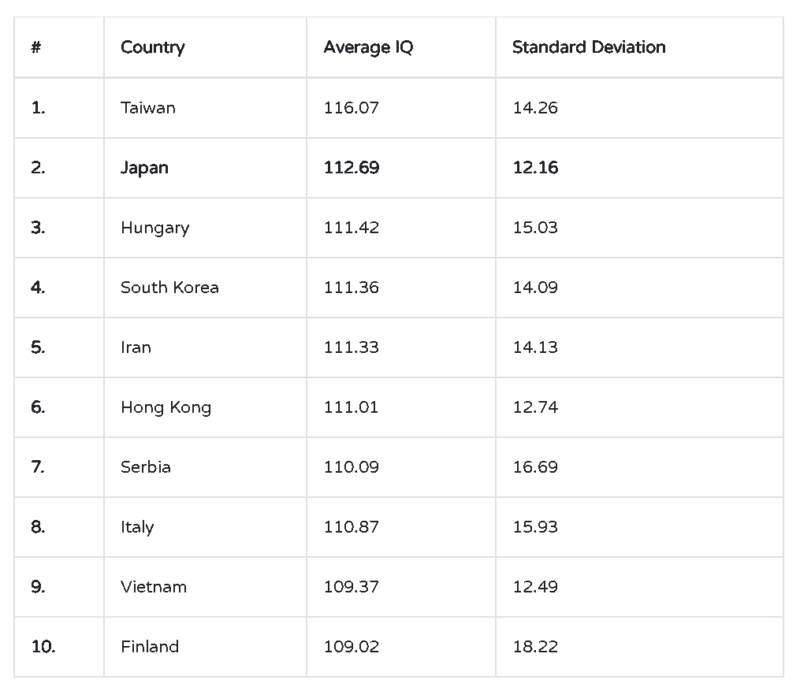
Task: Click Hungary's standard deviation 15.03
Action: pyautogui.click(x=535, y=227)
